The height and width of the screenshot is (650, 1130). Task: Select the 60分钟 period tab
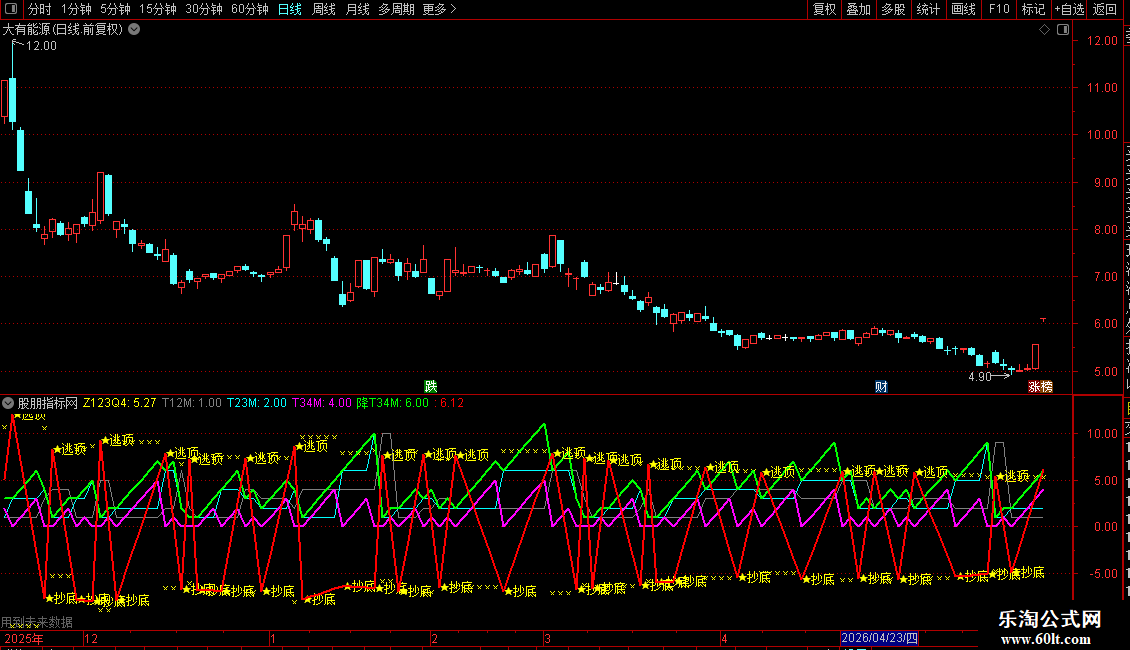point(250,9)
